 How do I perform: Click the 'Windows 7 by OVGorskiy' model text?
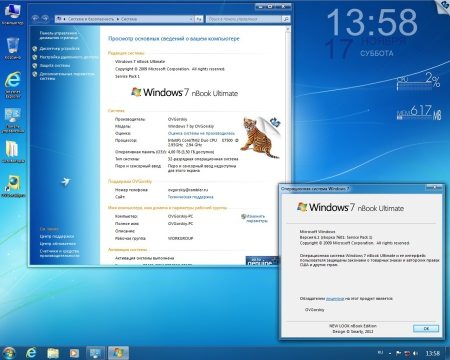tap(191, 126)
